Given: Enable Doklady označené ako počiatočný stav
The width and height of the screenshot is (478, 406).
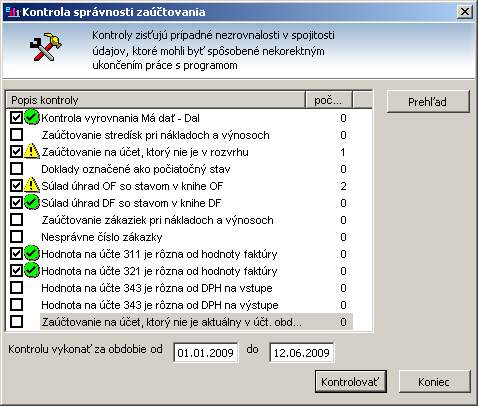Looking at the screenshot, I should click(16, 169).
